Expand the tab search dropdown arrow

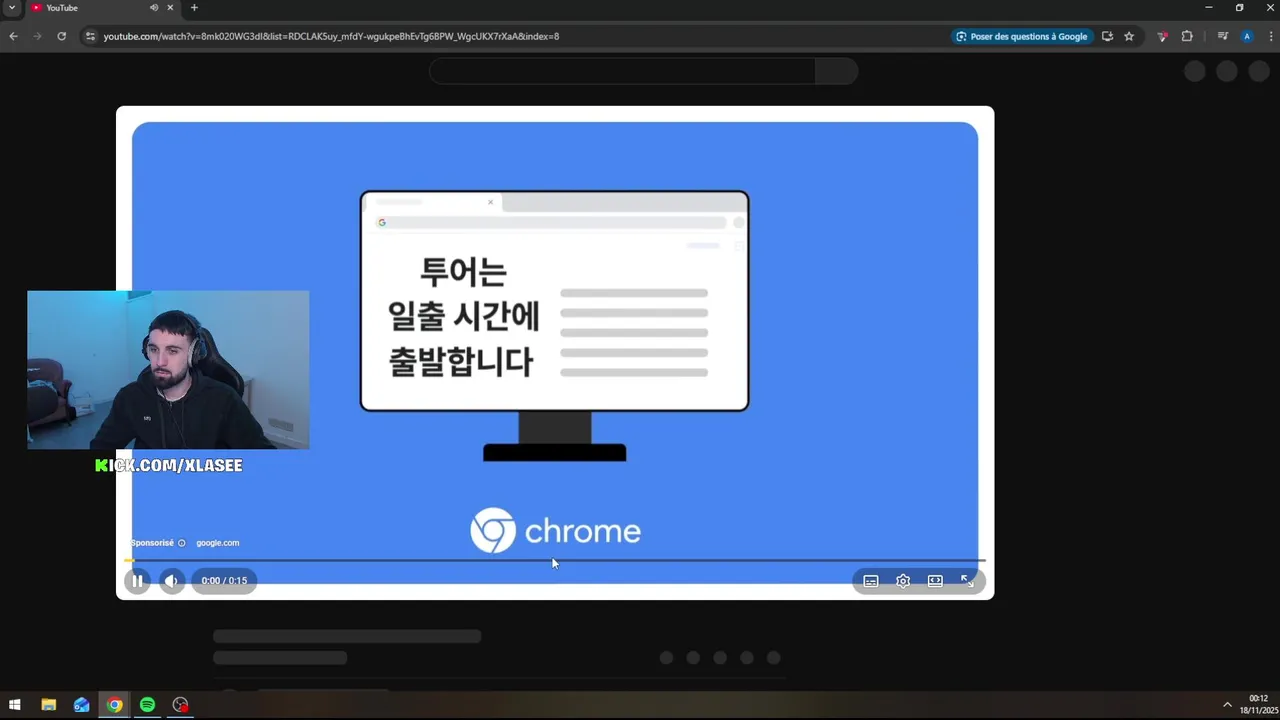pyautogui.click(x=12, y=8)
